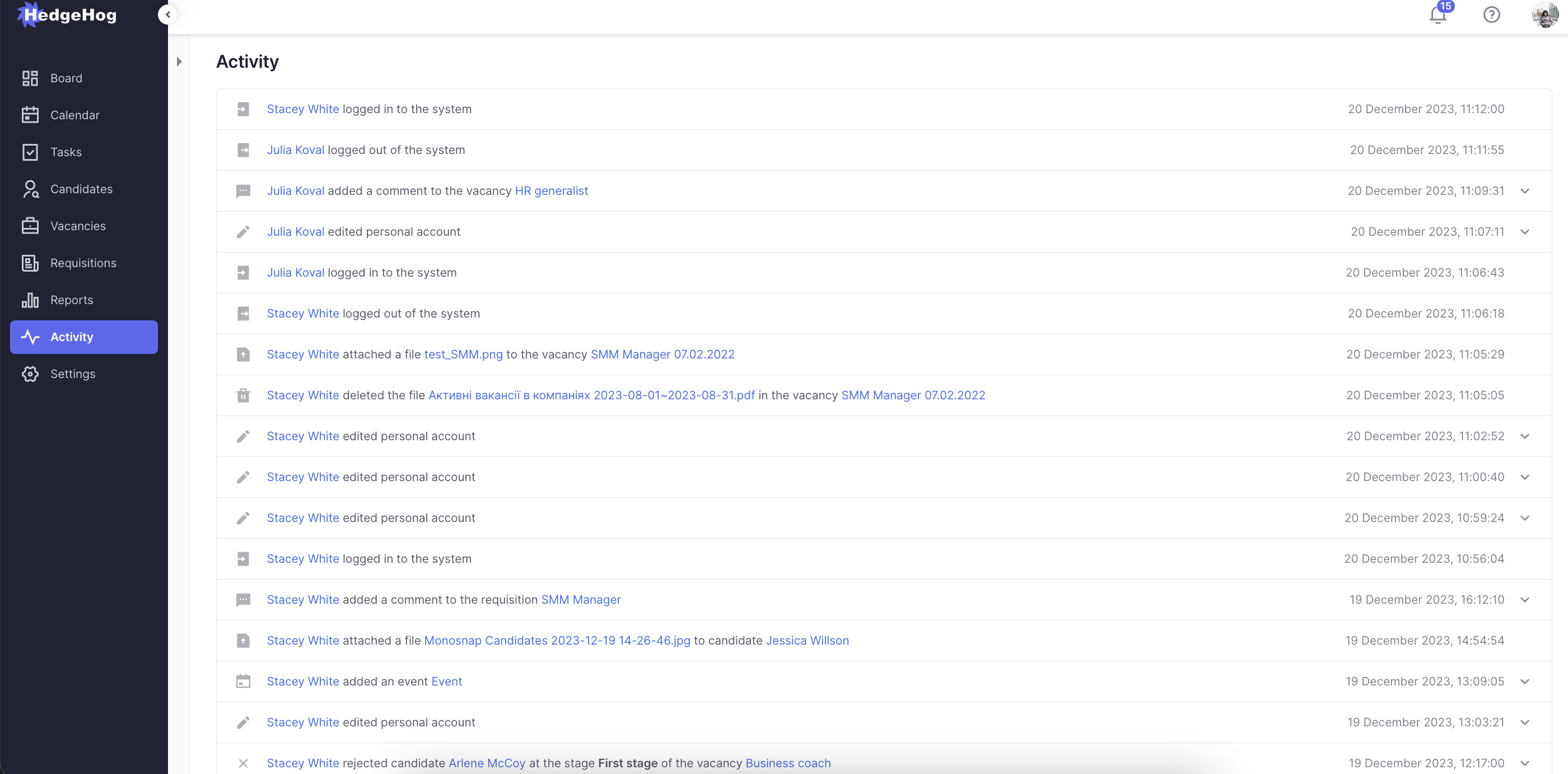The height and width of the screenshot is (774, 1568).
Task: Expand the requisition SMM Manager comment row
Action: (1525, 600)
